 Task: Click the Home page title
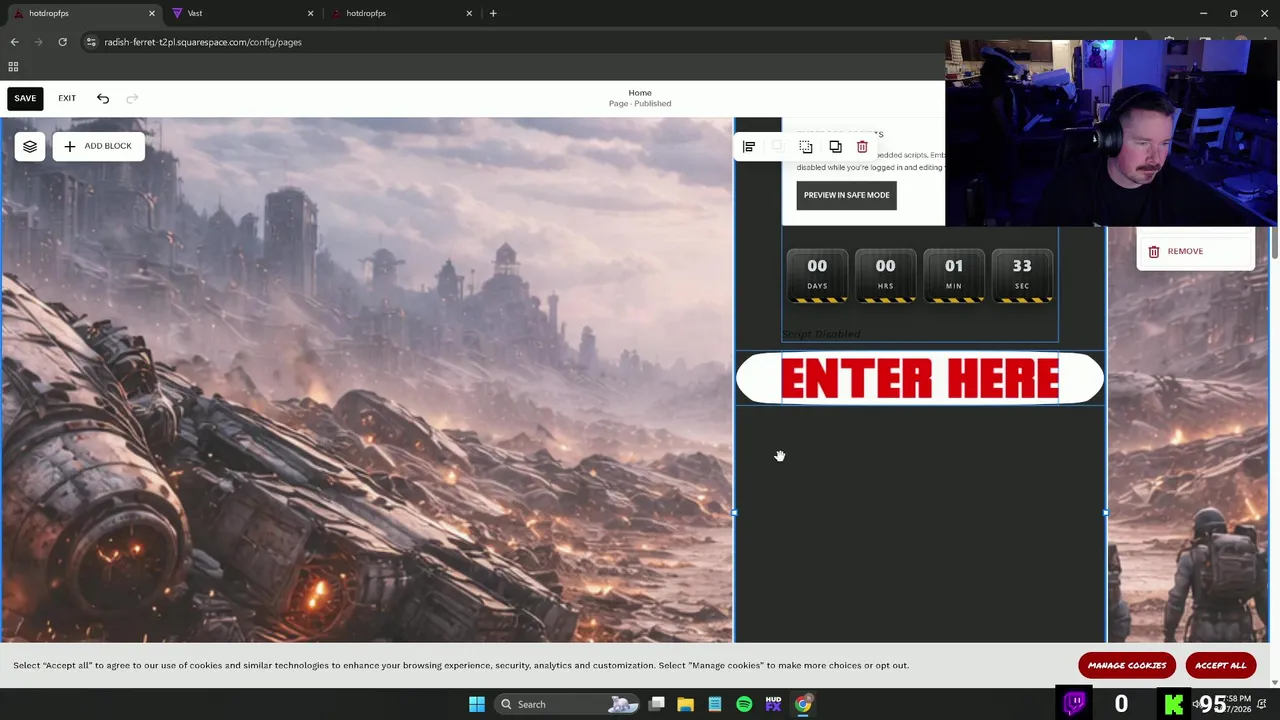(x=640, y=93)
